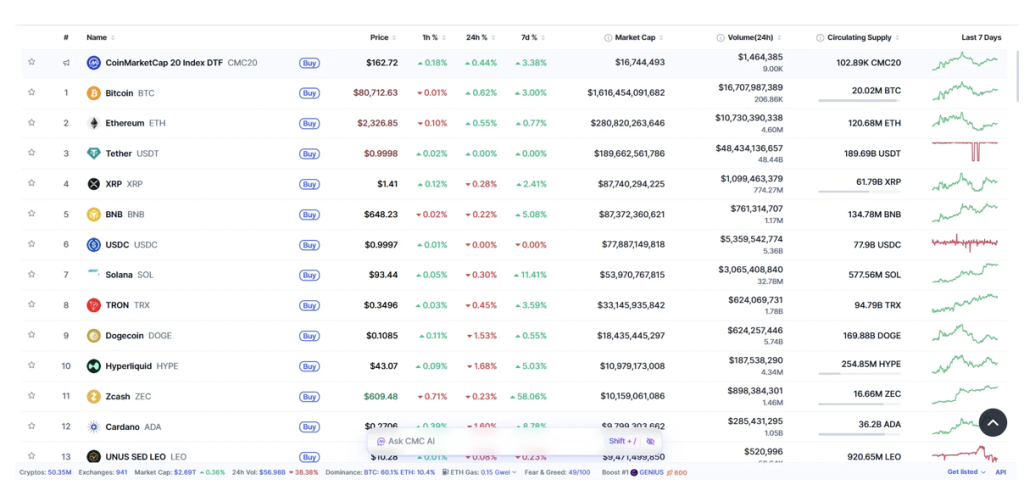1024x485 pixels.
Task: Expand the Get listed dropdown
Action: pos(967,472)
